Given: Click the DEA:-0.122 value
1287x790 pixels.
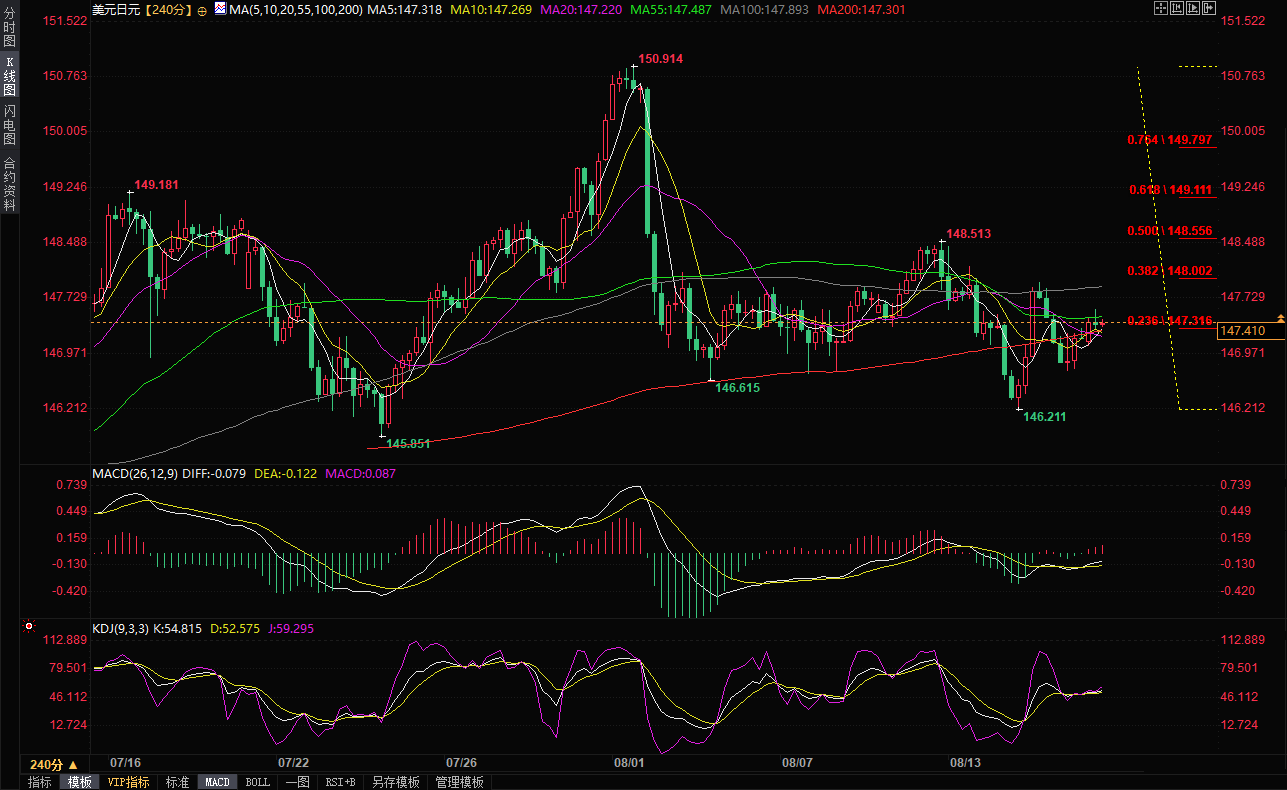Looking at the screenshot, I should coord(286,473).
